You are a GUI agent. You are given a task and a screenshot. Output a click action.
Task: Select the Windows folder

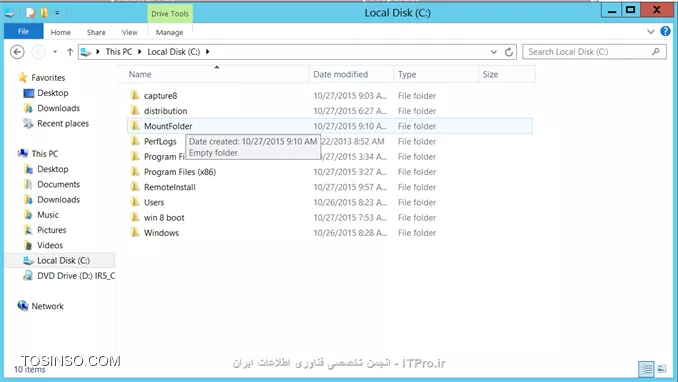click(x=161, y=233)
